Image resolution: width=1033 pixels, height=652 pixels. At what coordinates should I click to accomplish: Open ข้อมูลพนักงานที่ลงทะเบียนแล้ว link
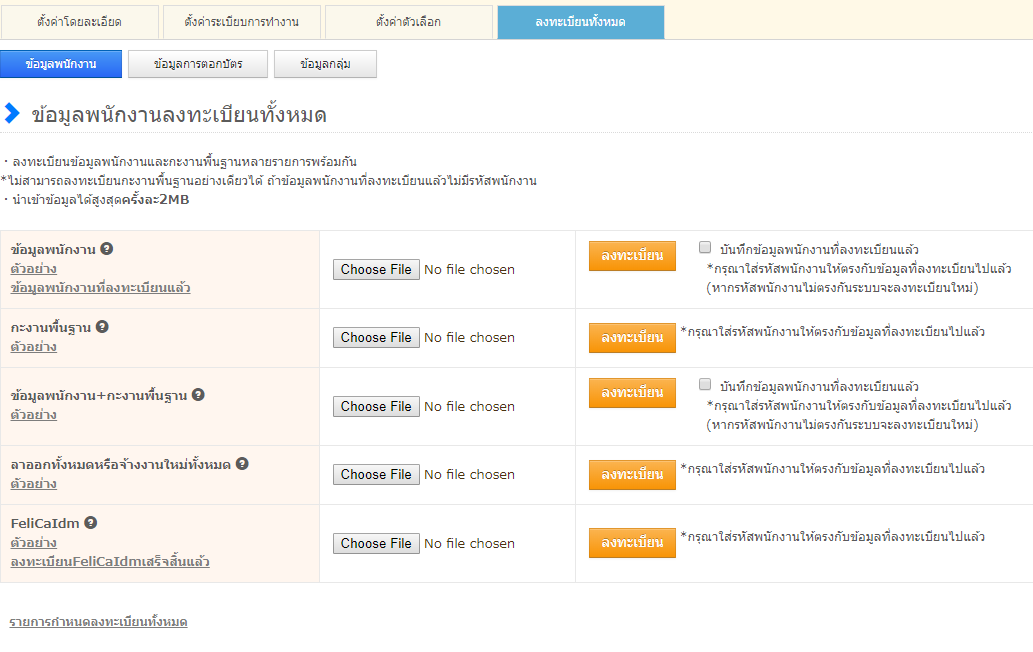[100, 288]
